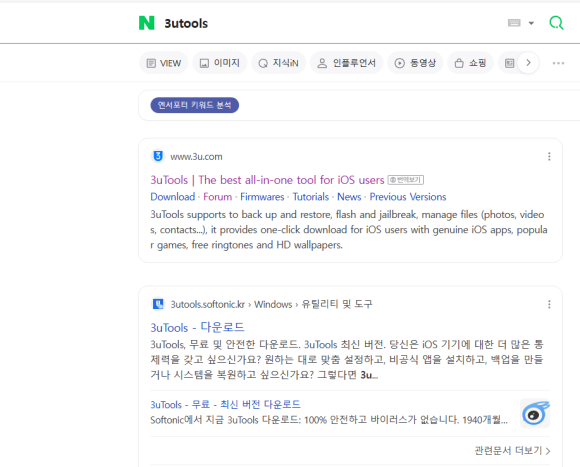Expand 관련문서 더보기 related documents
Viewport: 580px width, 467px height.
click(513, 451)
